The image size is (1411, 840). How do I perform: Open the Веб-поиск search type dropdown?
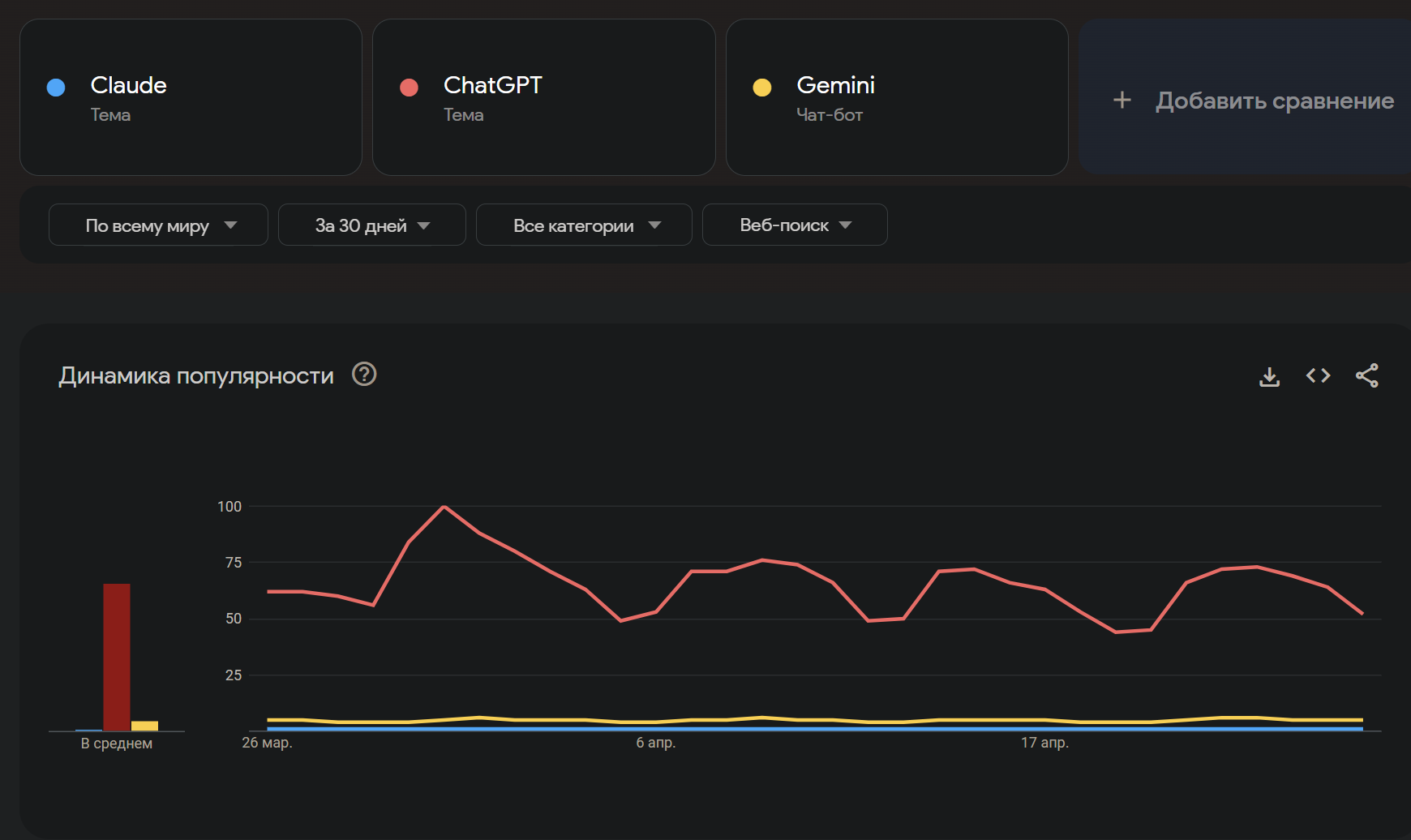(795, 225)
